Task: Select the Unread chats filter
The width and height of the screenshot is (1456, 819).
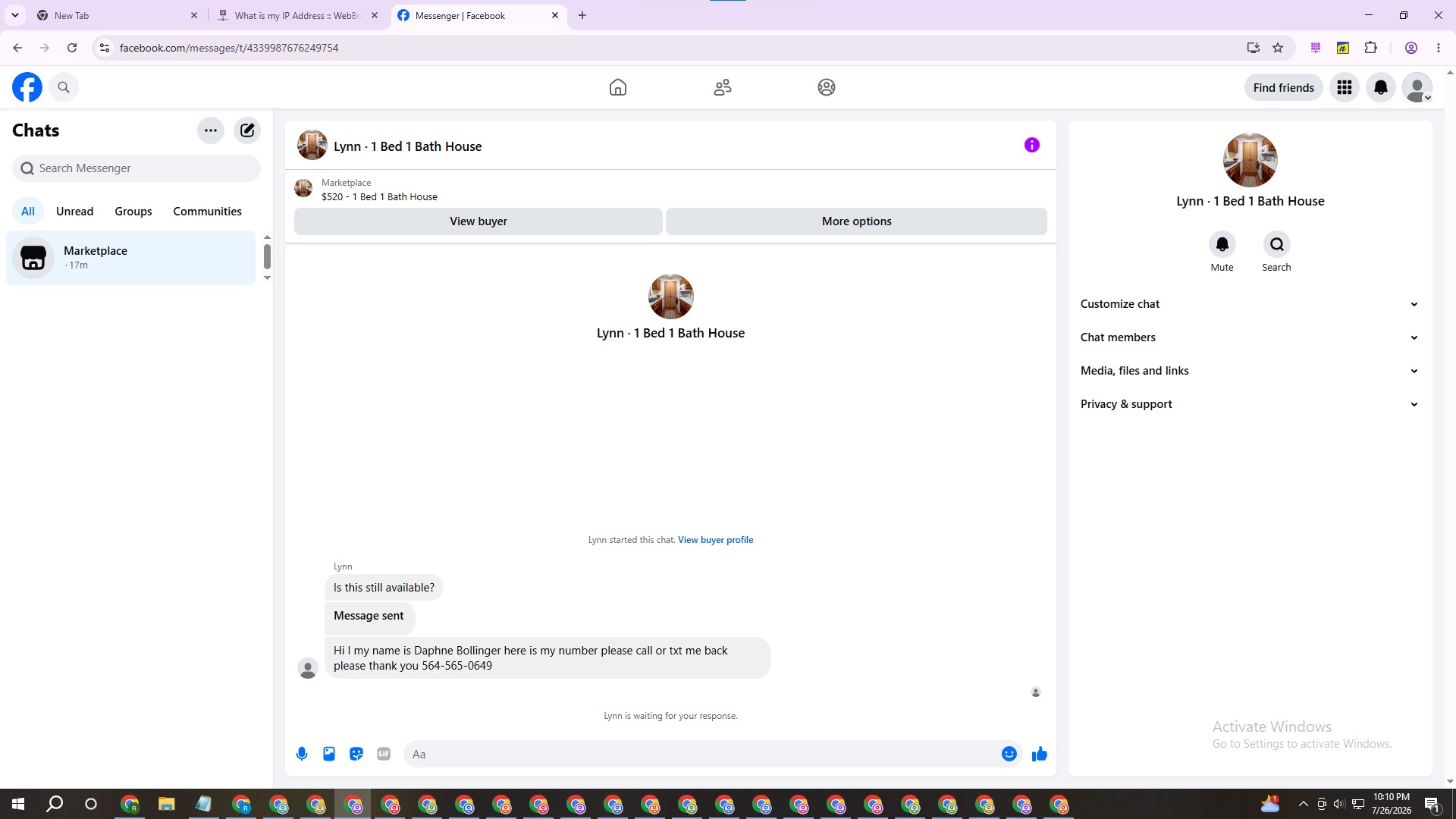Action: click(x=75, y=212)
